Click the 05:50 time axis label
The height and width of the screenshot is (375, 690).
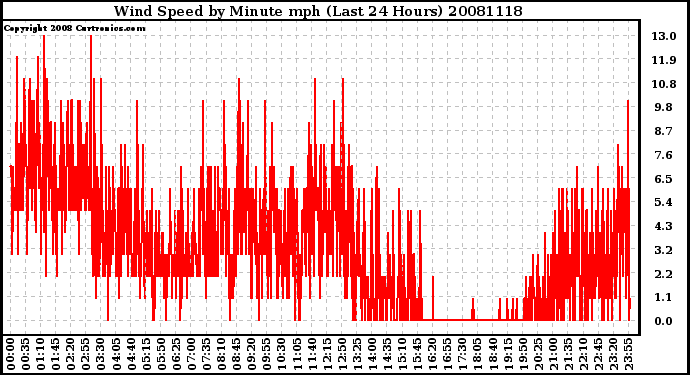click(x=161, y=354)
